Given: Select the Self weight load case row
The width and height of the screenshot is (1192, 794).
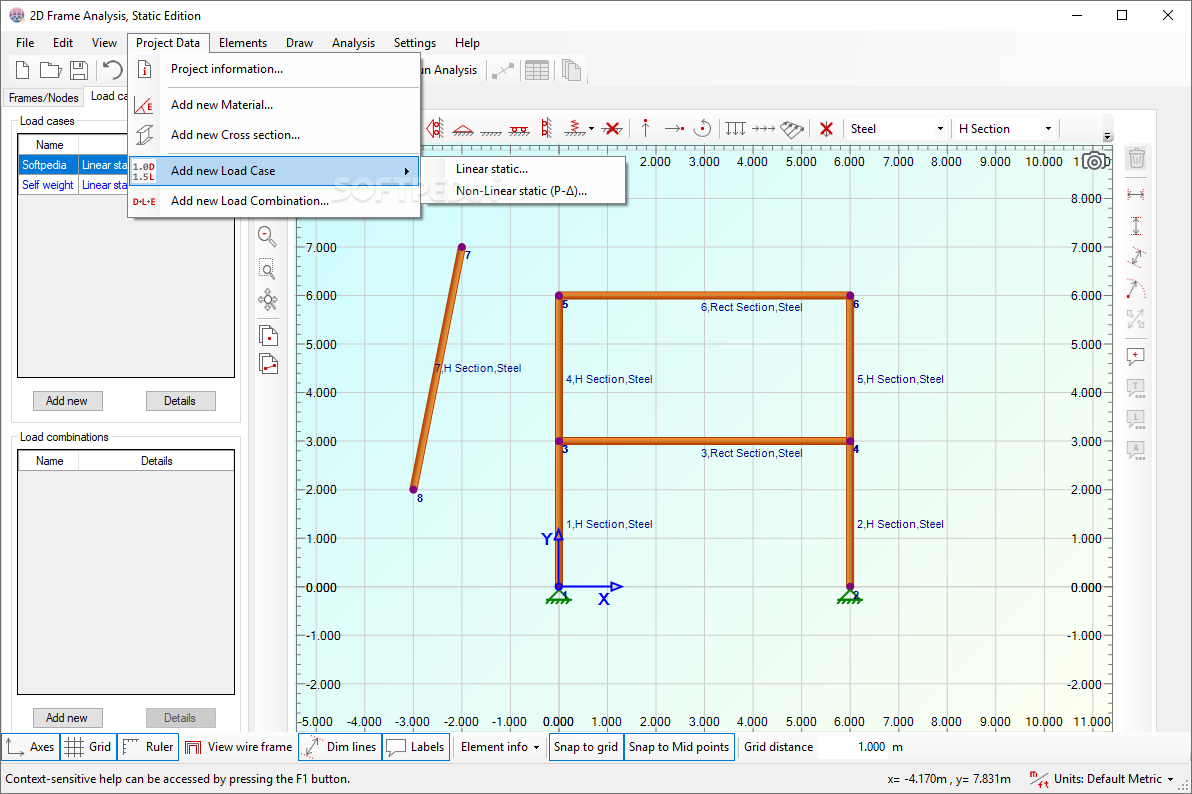Looking at the screenshot, I should click(74, 185).
